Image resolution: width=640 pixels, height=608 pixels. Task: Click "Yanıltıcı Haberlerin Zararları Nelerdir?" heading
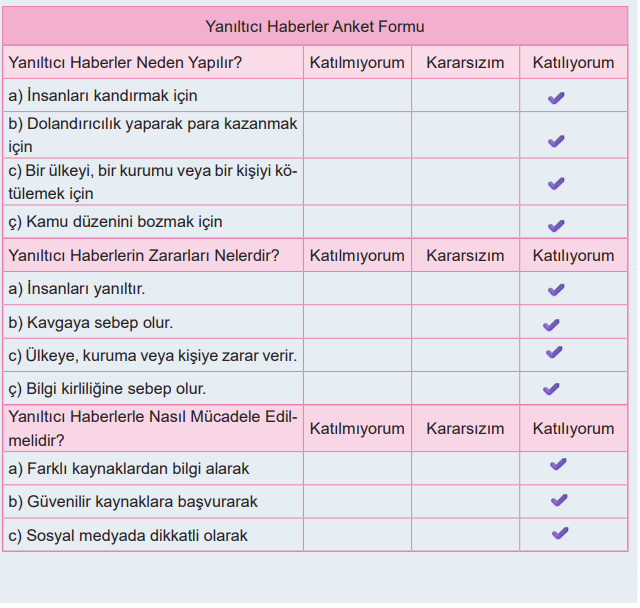tap(143, 255)
